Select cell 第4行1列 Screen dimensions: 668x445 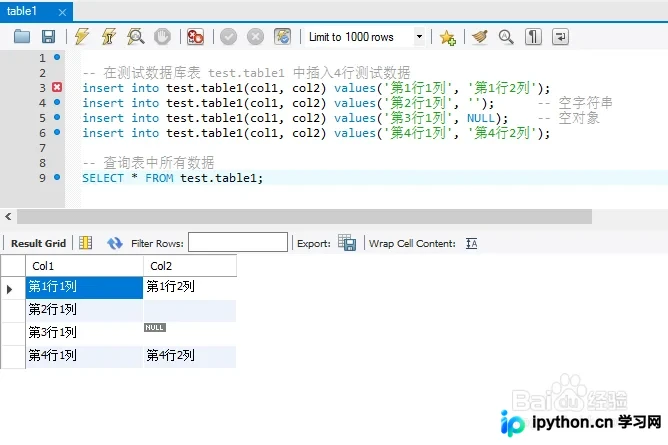click(x=84, y=356)
